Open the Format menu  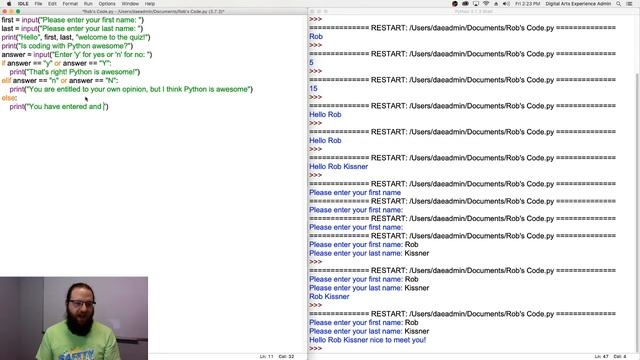[x=70, y=4]
